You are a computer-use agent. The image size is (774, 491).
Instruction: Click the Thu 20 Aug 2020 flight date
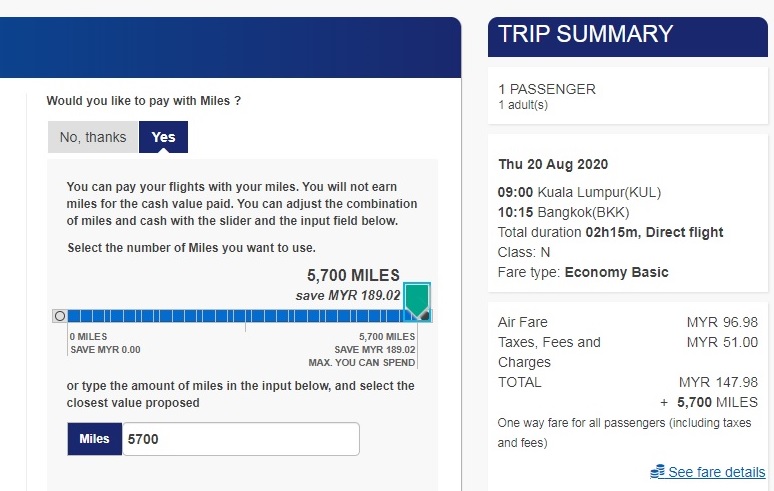click(553, 164)
